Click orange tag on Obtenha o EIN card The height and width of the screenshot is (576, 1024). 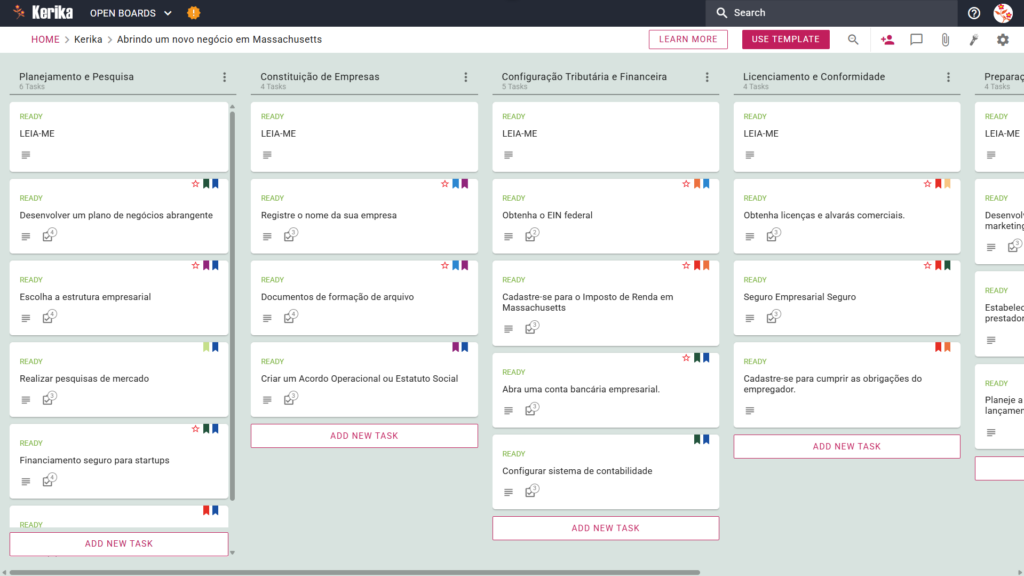click(x=697, y=184)
